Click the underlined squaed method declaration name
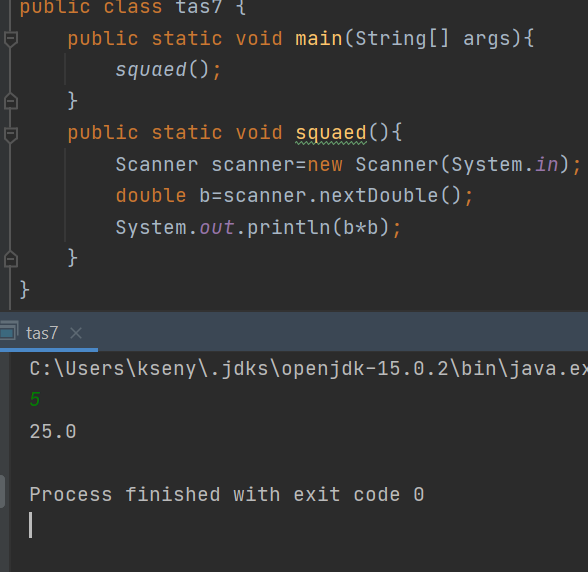The height and width of the screenshot is (572, 588). click(x=331, y=133)
